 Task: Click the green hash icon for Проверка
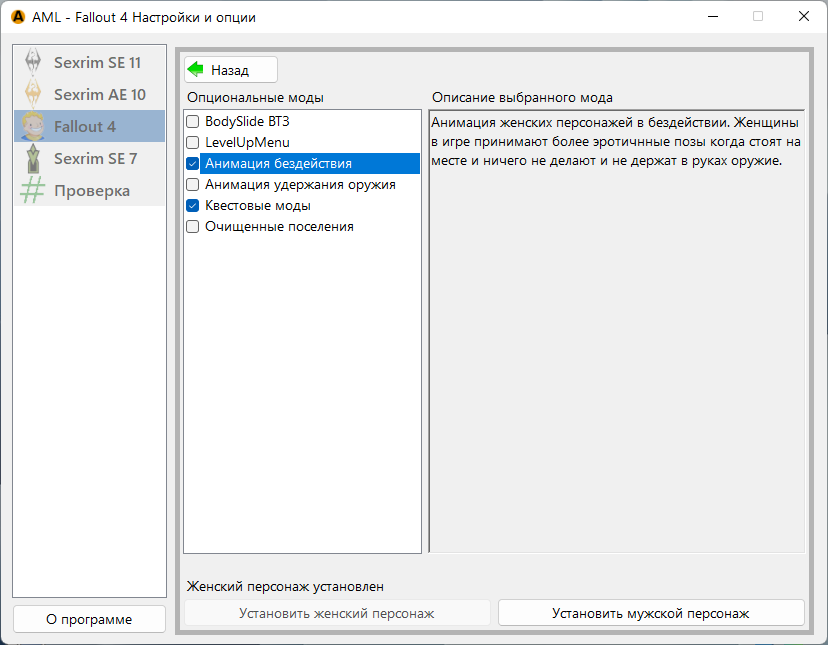point(33,190)
